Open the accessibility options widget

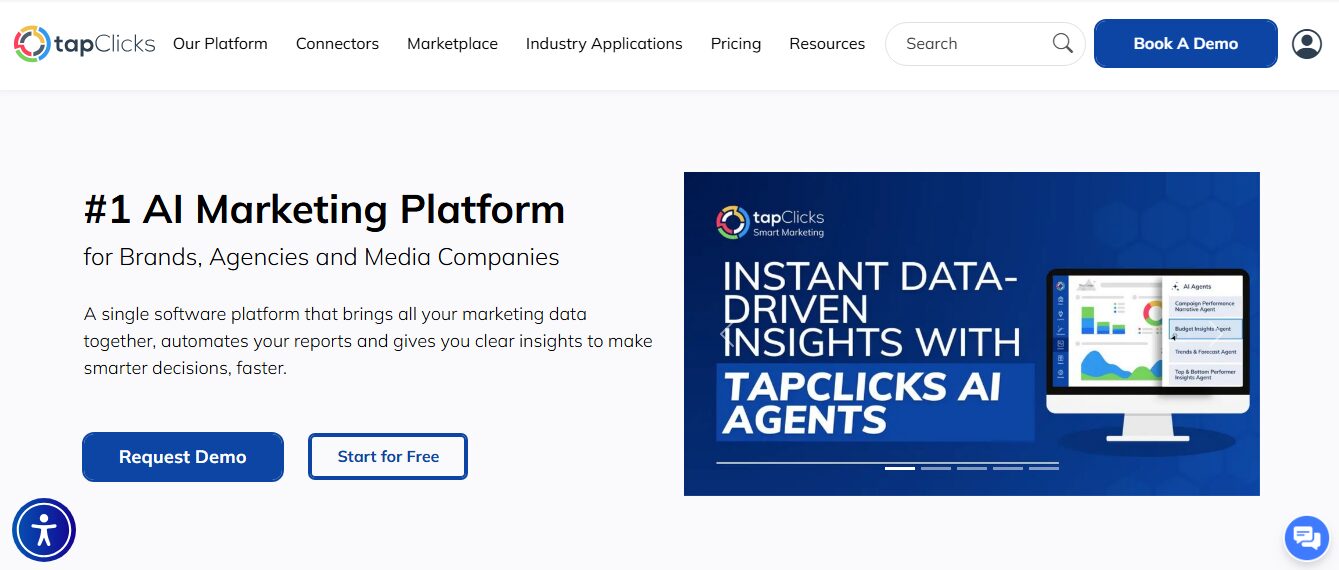click(44, 530)
